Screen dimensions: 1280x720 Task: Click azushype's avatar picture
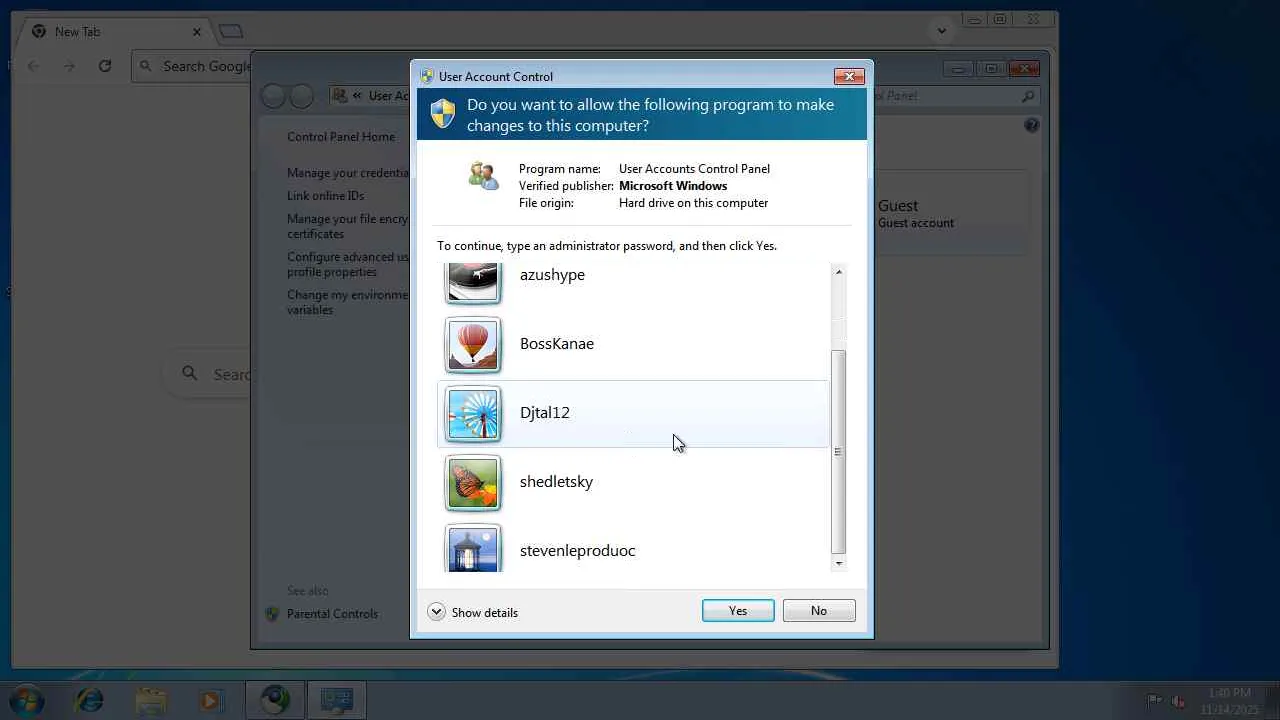(x=473, y=283)
